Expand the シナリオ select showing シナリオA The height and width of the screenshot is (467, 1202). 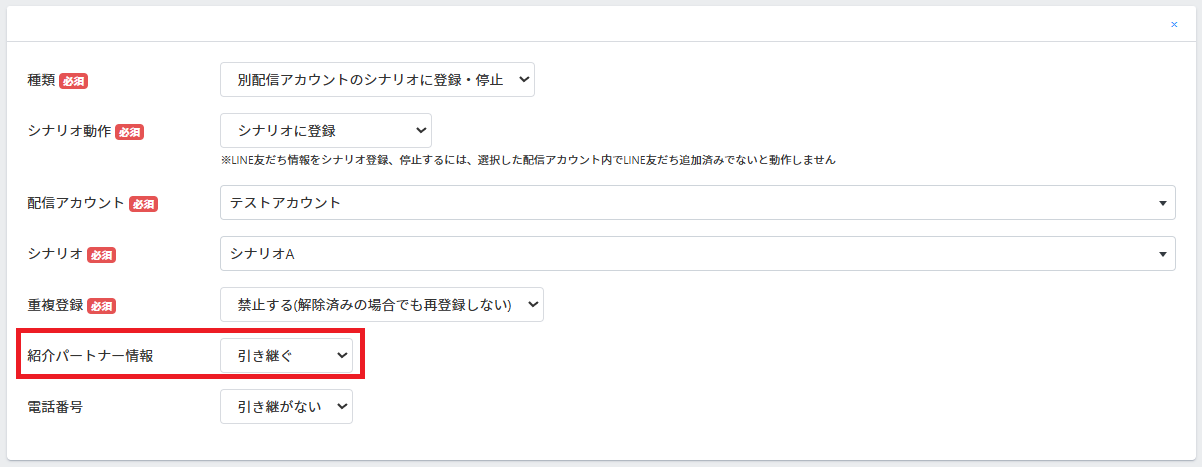[x=698, y=254]
